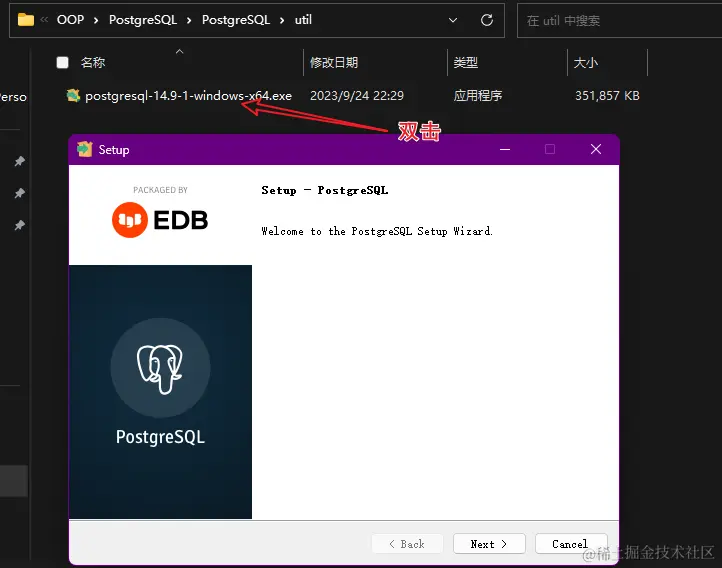Click the second pin icon in sidebar
This screenshot has height=568, width=722.
click(19, 193)
